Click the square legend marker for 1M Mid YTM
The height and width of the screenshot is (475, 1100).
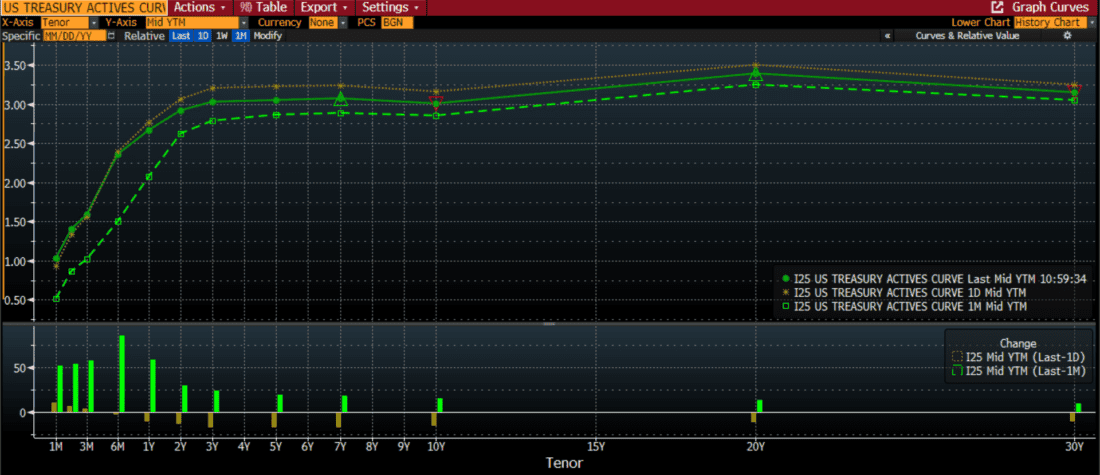[x=786, y=307]
